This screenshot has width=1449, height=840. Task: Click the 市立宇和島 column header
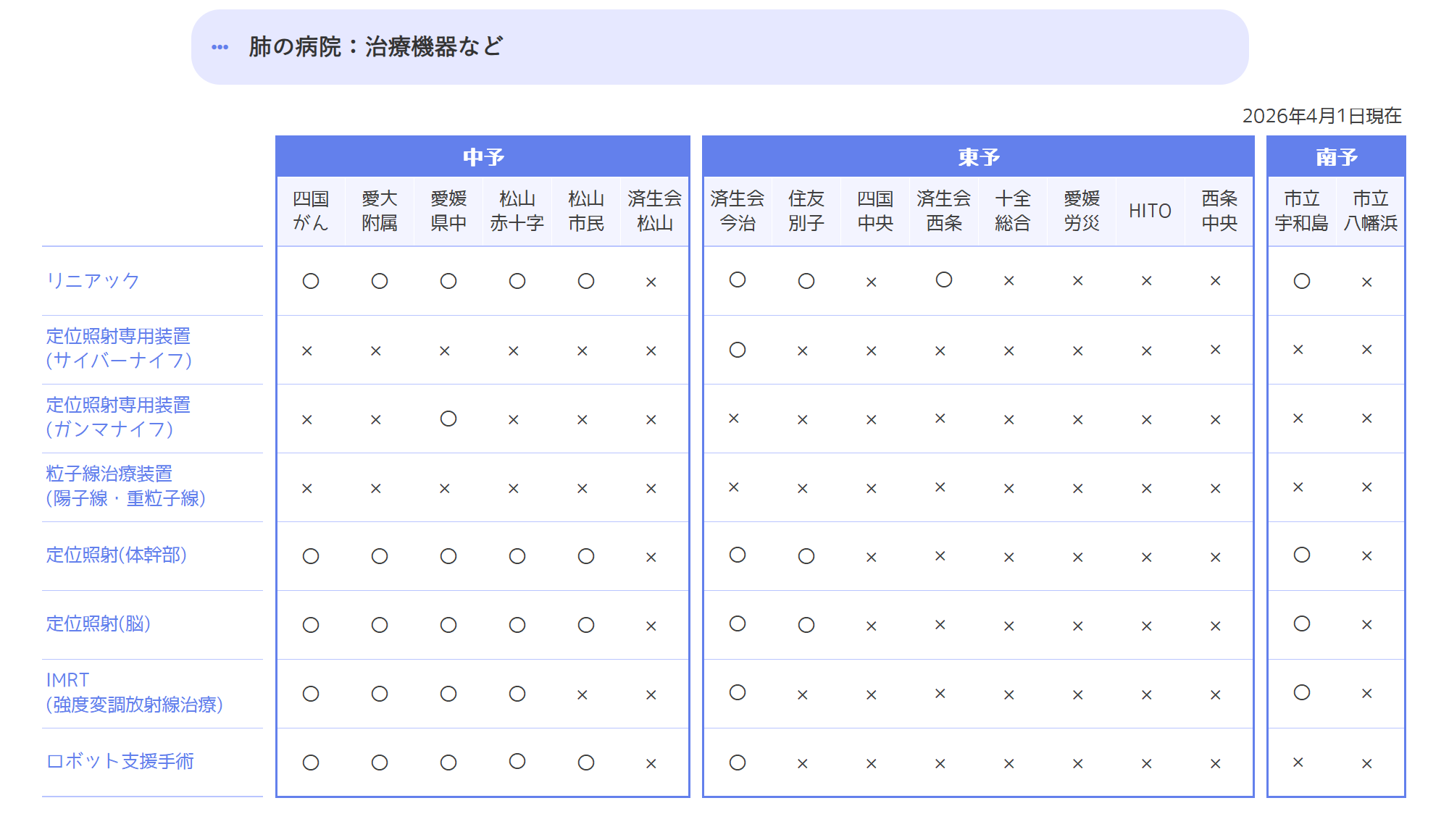click(1302, 211)
